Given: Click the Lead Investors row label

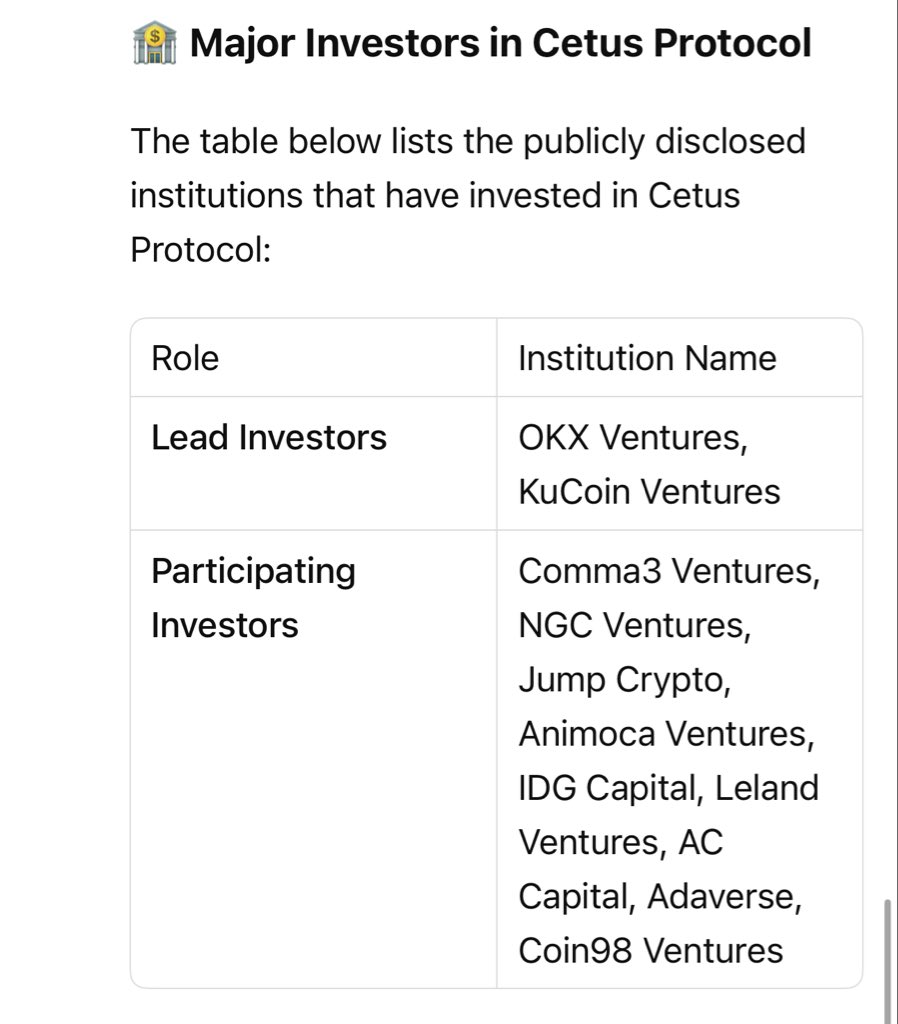Looking at the screenshot, I should click(x=269, y=437).
